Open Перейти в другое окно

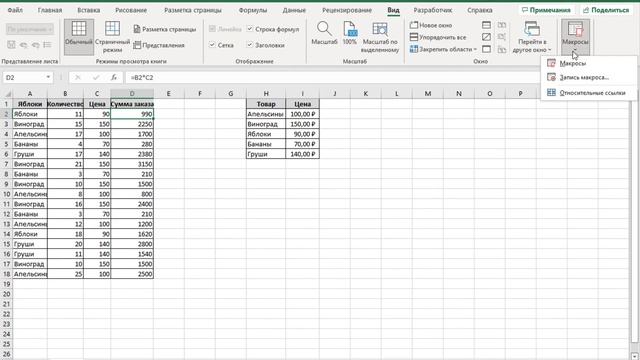(532, 37)
